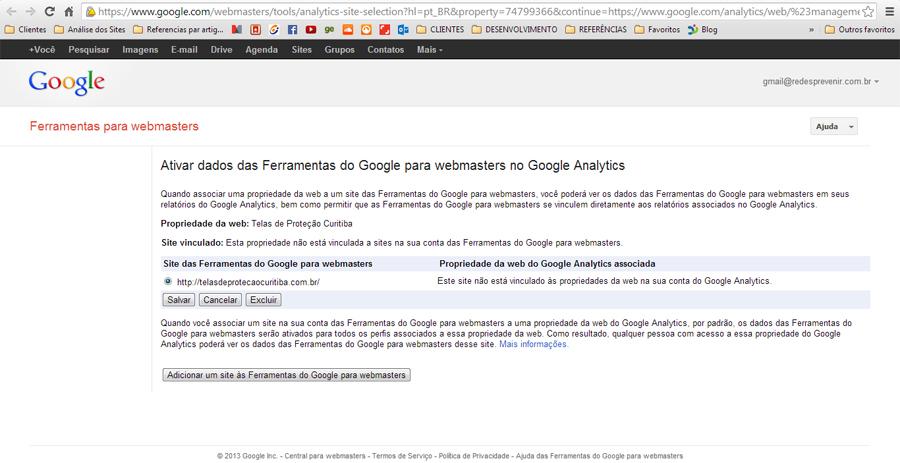Image resolution: width=900 pixels, height=463 pixels.
Task: Open Contatos in the Google bar
Action: coord(386,50)
